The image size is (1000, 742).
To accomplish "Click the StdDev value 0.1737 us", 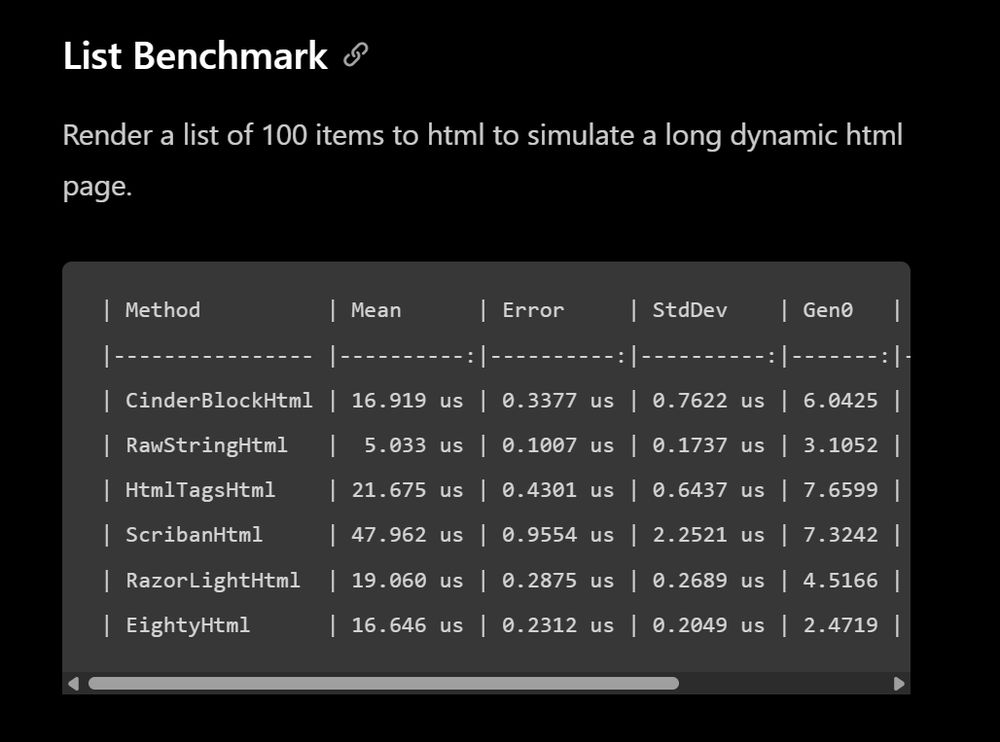I will 708,445.
